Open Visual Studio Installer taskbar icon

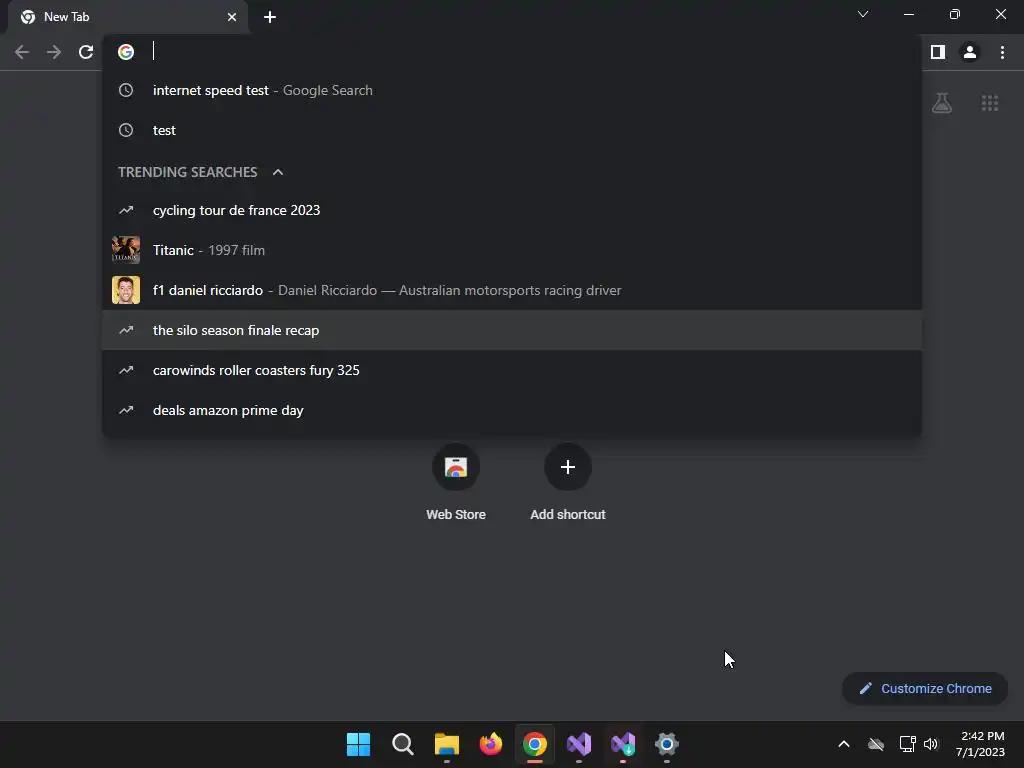coord(623,744)
